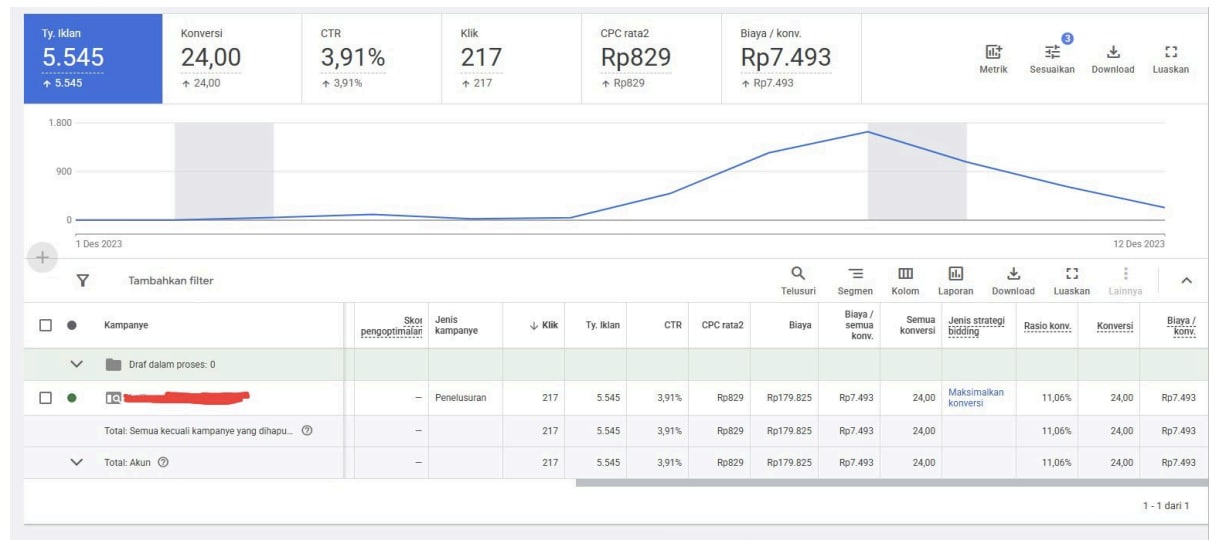1220x551 pixels.
Task: Click the redacted campaign name
Action: (x=187, y=398)
